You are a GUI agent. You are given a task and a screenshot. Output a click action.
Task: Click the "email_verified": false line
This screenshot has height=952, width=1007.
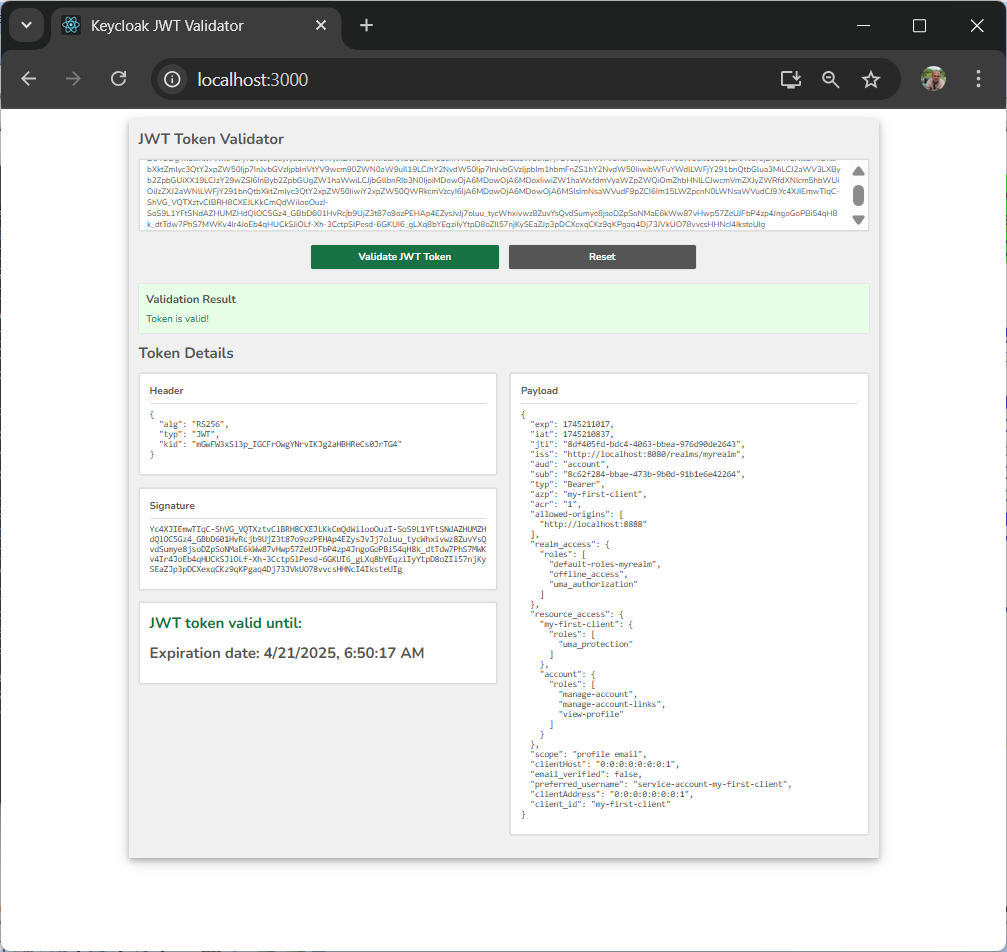coord(586,774)
